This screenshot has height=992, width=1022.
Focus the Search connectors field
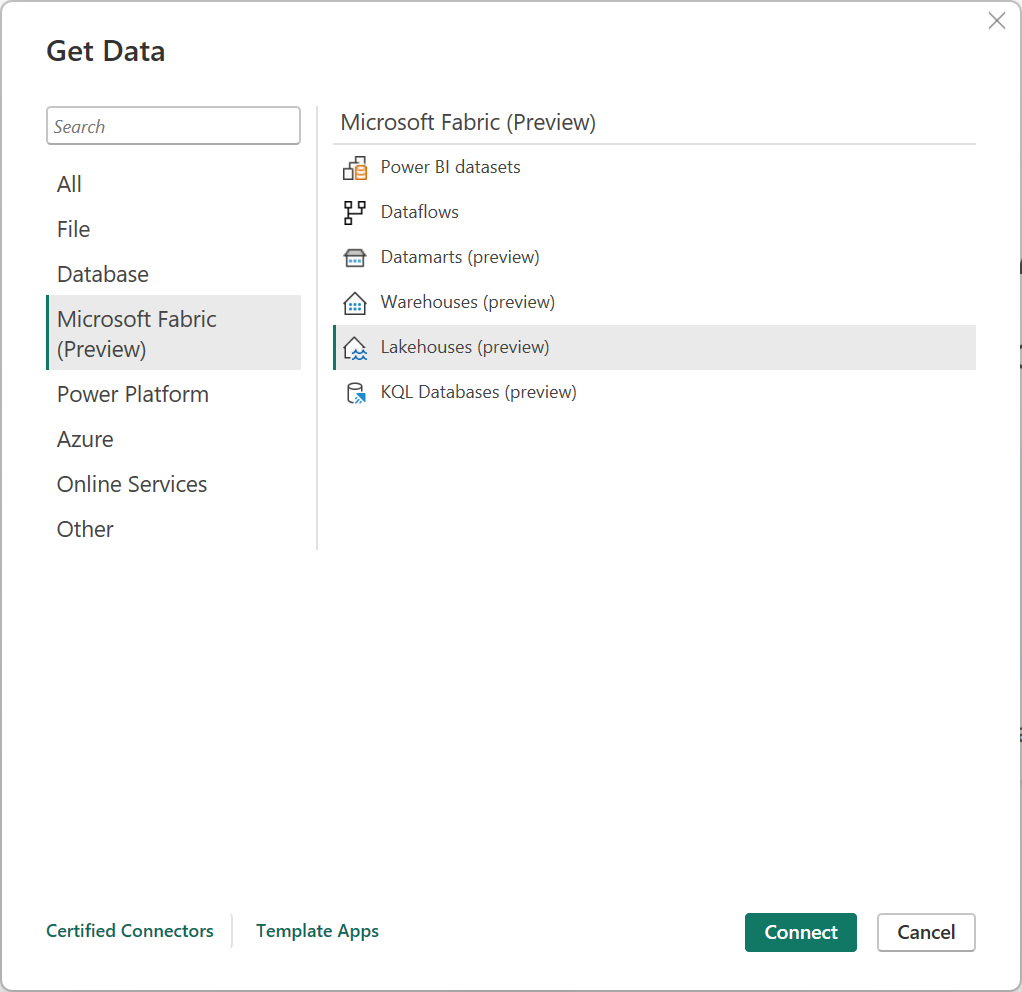point(173,126)
